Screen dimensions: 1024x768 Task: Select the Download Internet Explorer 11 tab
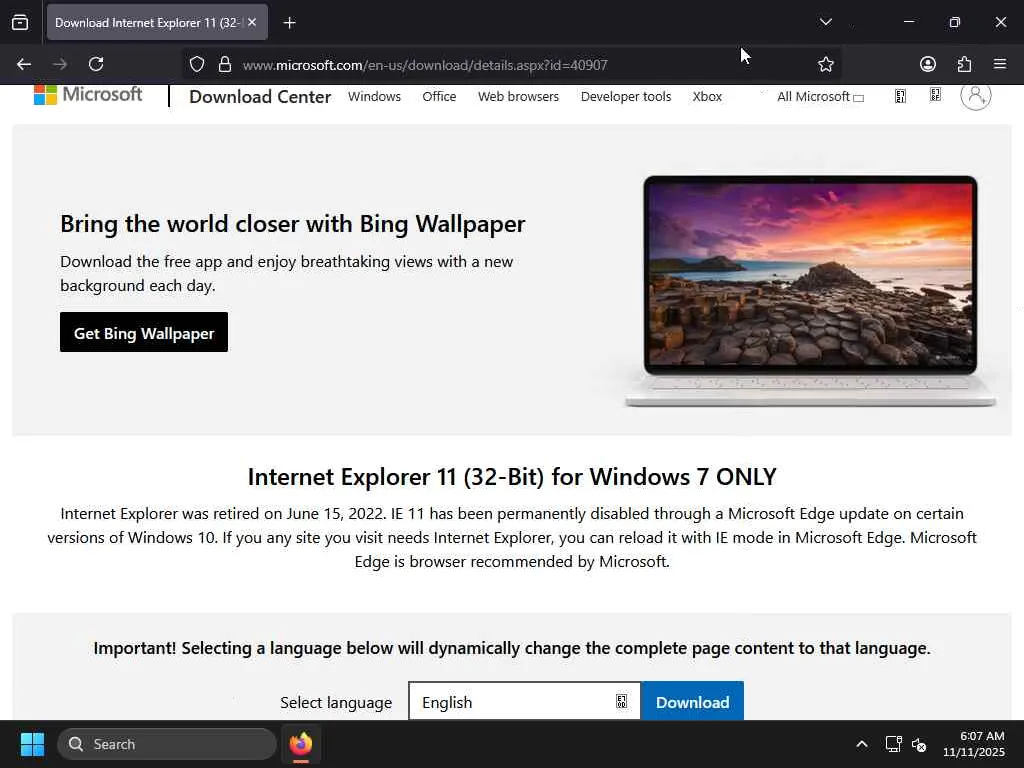tap(146, 23)
